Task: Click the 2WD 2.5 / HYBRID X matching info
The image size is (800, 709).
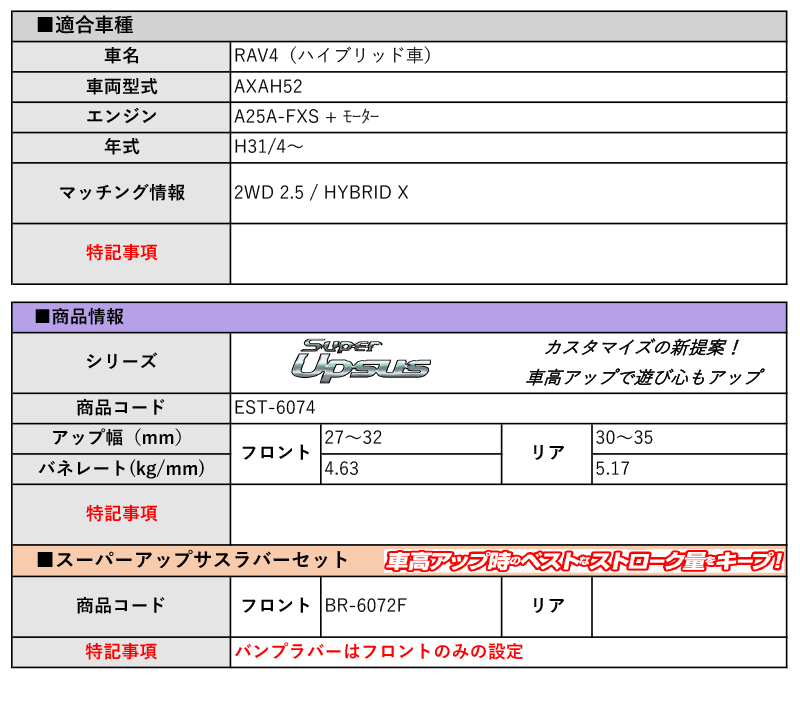Action: tap(321, 193)
